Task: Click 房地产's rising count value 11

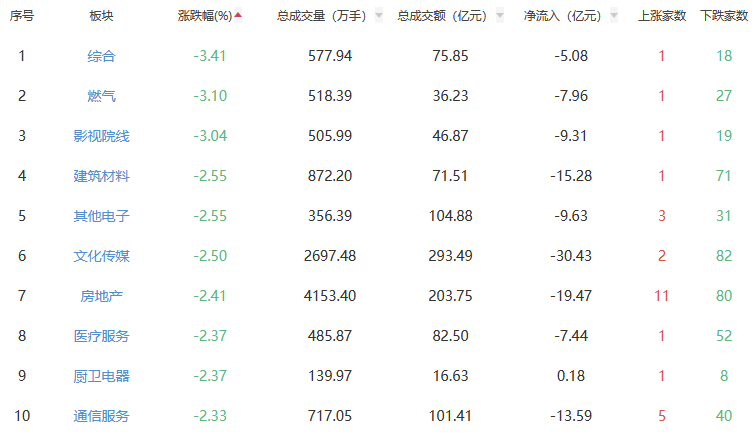Action: click(661, 296)
